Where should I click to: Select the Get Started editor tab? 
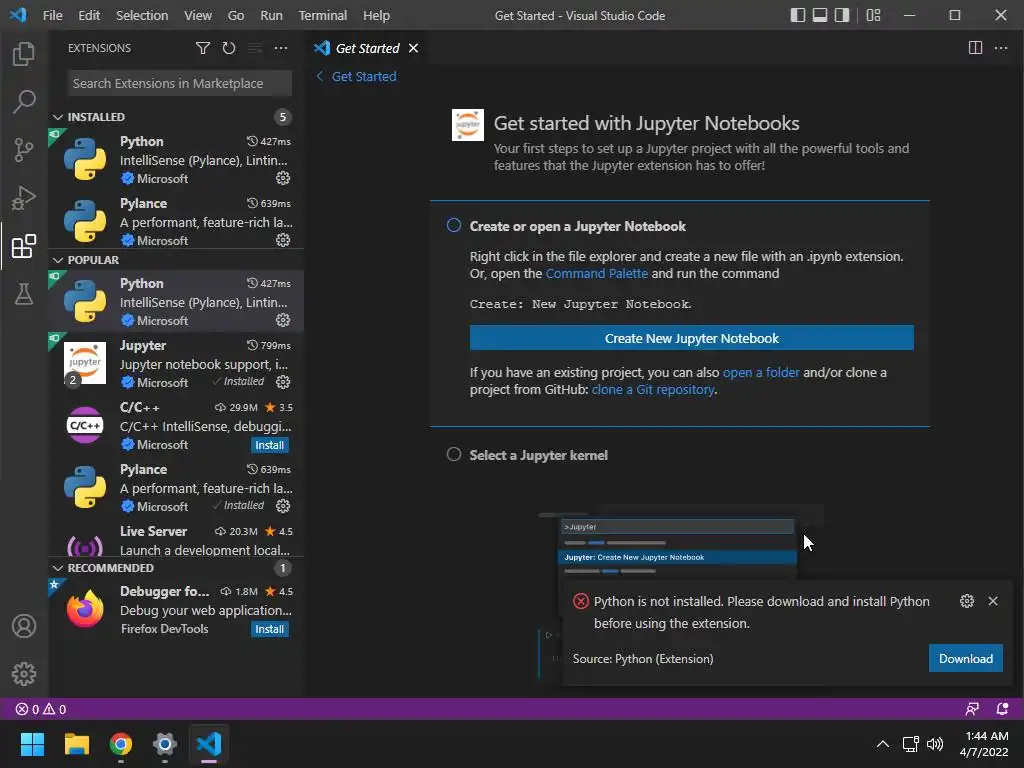click(x=367, y=48)
